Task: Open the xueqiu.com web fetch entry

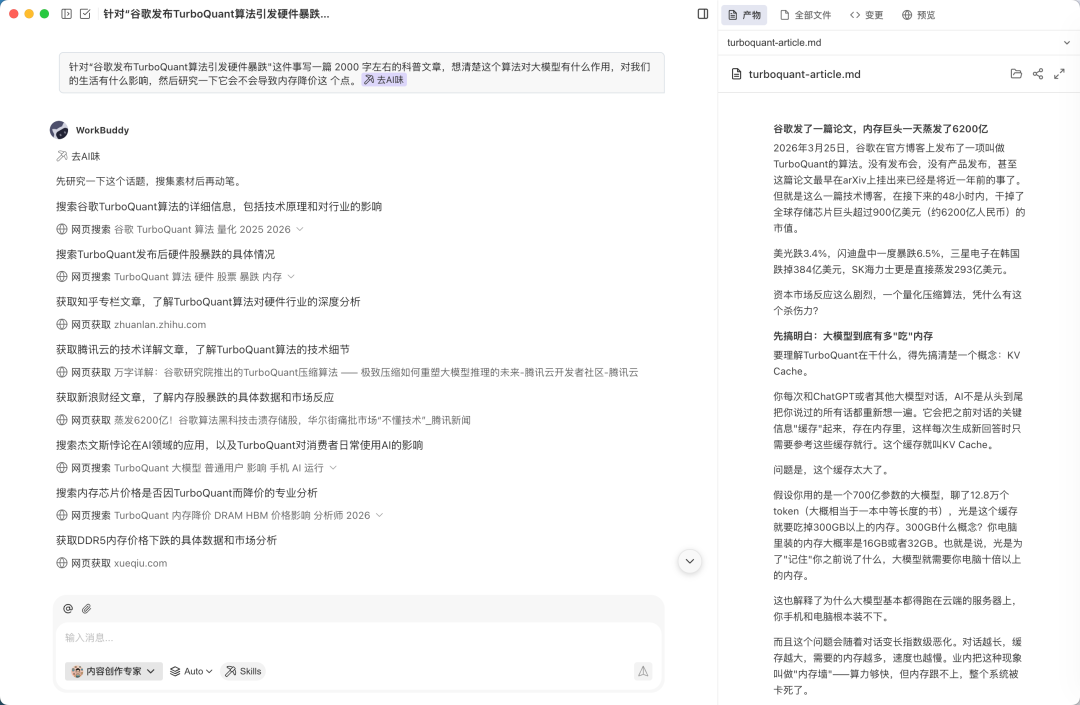Action: 112,563
